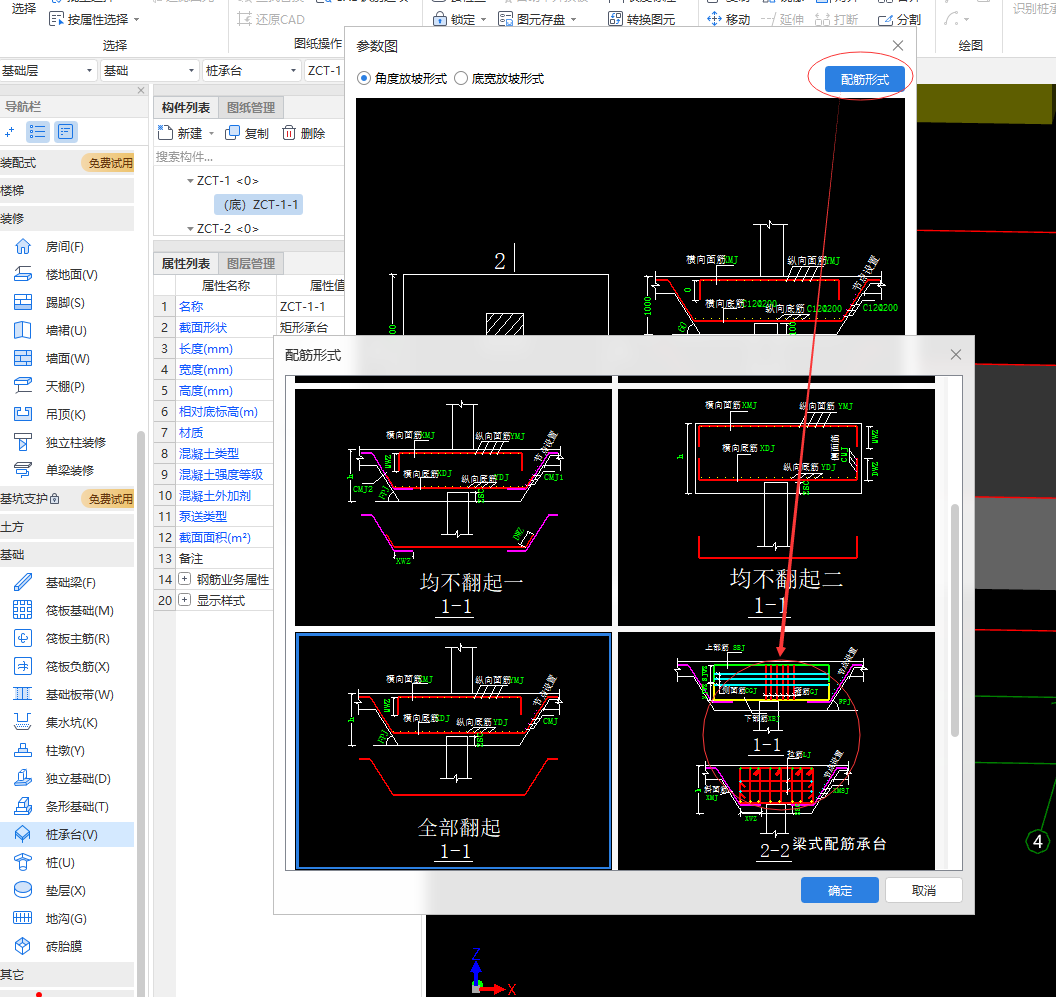Select the 集水坑(K) sump pit icon
This screenshot has width=1056, height=997.
(x=23, y=722)
